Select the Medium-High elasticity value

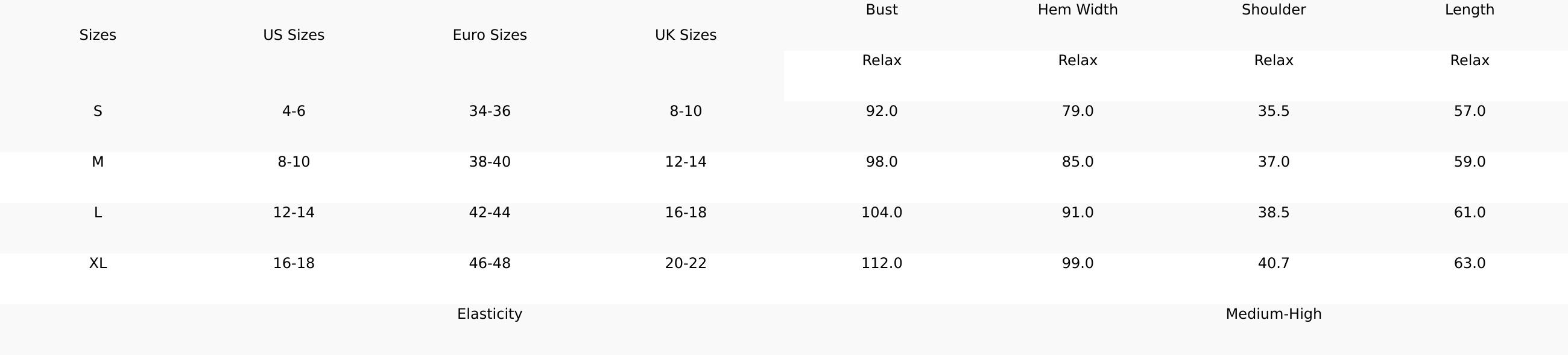1273,313
